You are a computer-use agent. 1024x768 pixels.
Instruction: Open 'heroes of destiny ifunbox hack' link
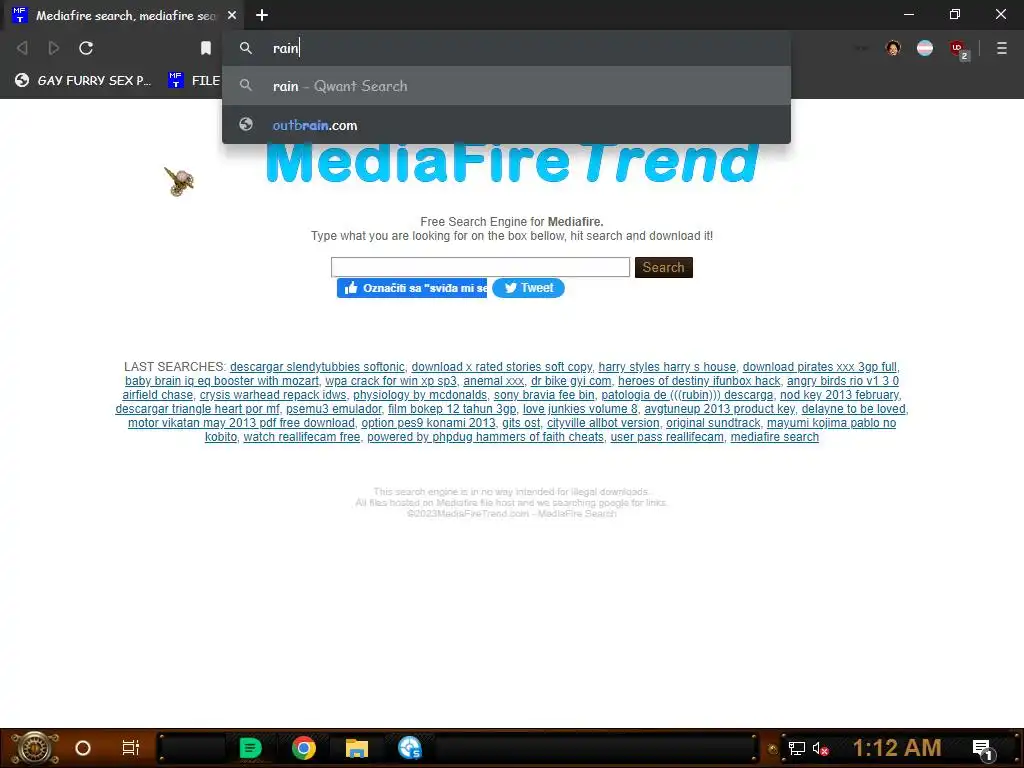699,381
